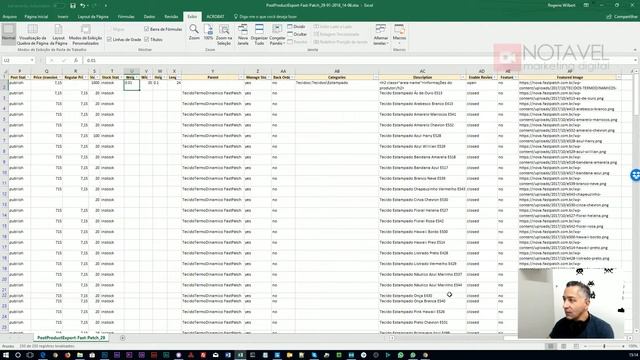Open the Post Status column filter dropdown
The height and width of the screenshot is (360, 640).
pos(28,77)
